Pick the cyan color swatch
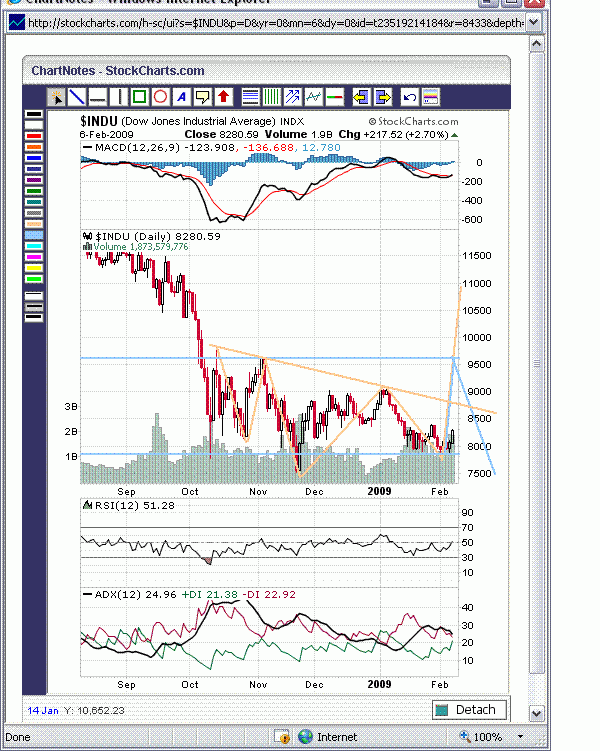This screenshot has width=600, height=751. pyautogui.click(x=34, y=246)
